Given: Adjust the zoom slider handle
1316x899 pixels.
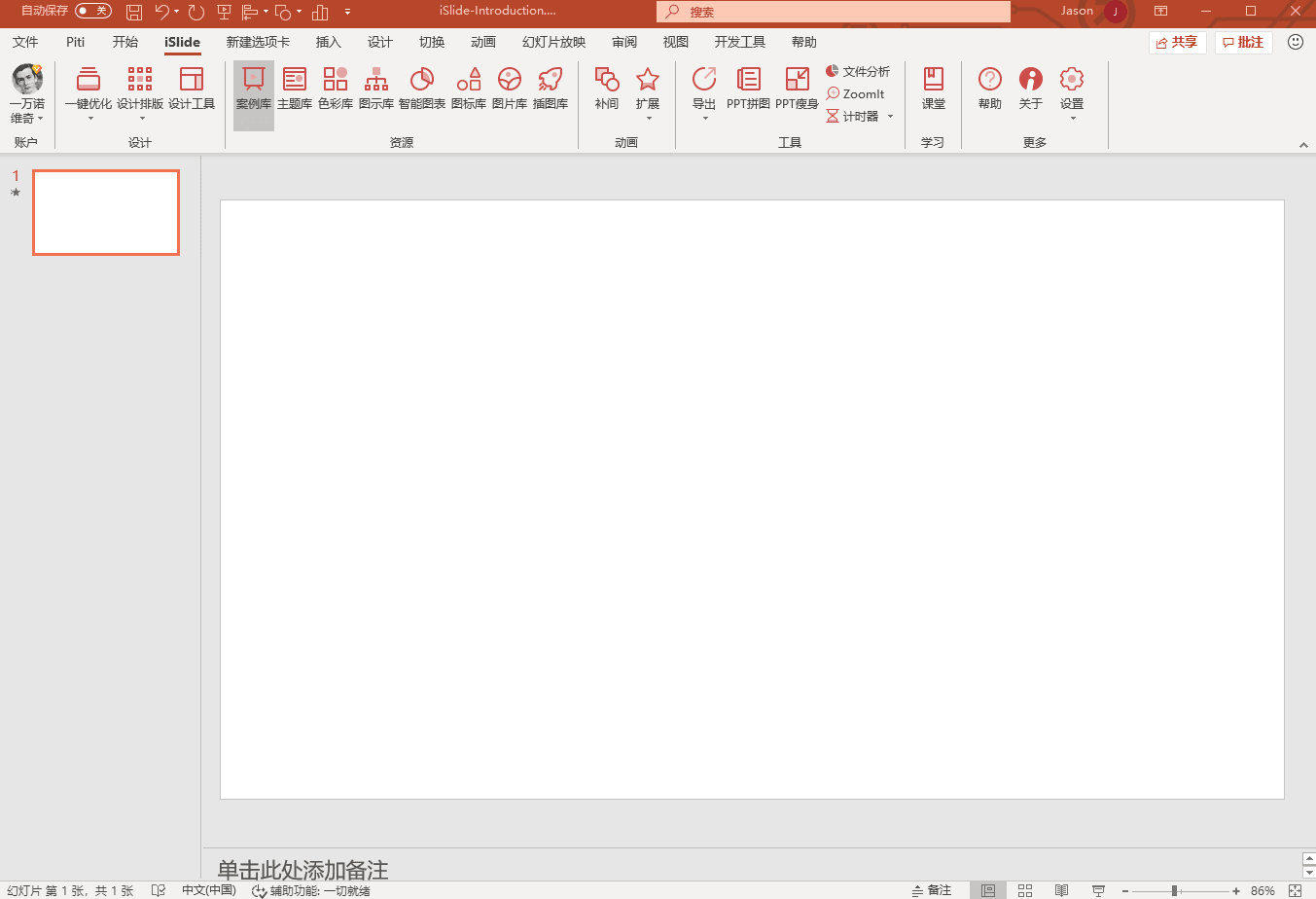Looking at the screenshot, I should click(1175, 890).
